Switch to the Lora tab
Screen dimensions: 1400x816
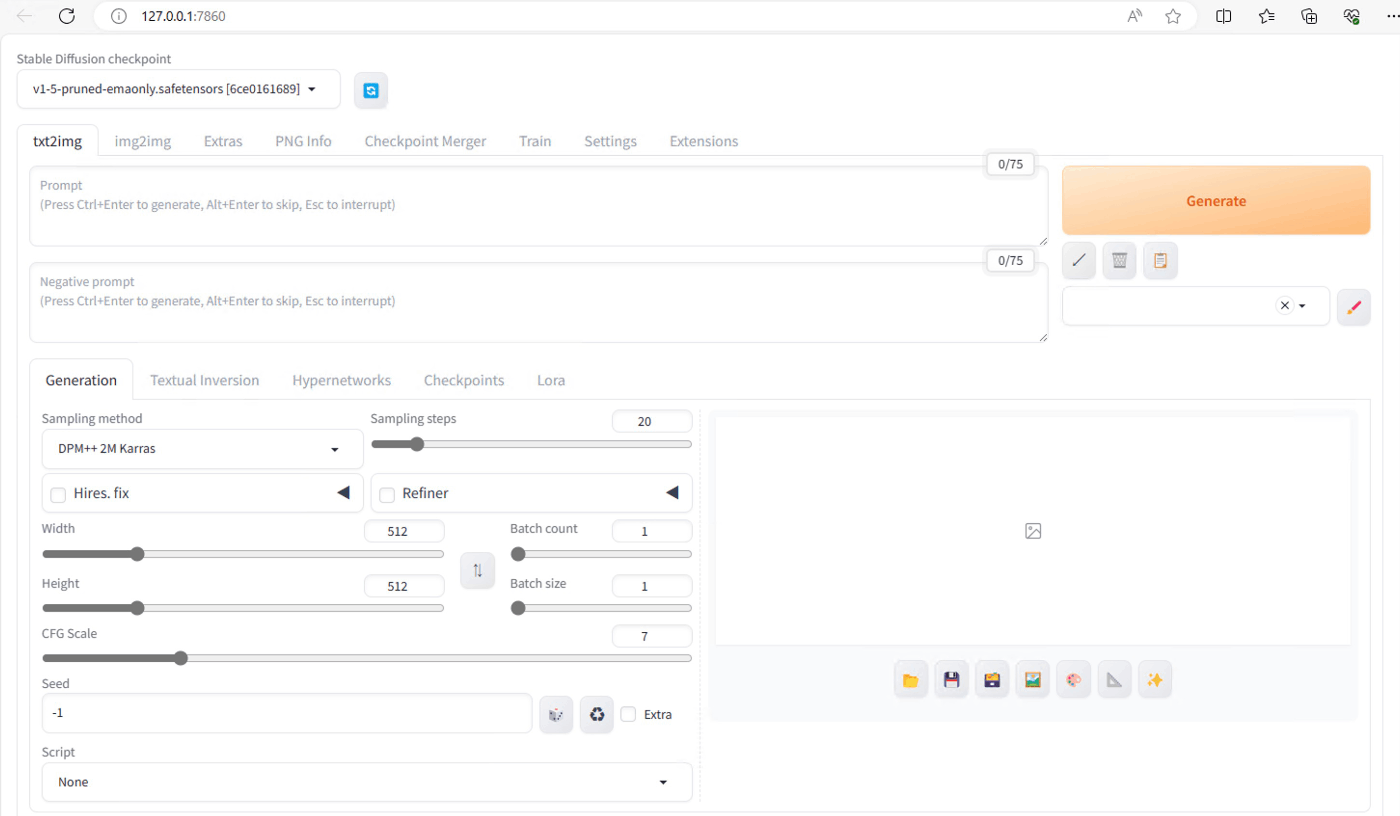click(551, 380)
